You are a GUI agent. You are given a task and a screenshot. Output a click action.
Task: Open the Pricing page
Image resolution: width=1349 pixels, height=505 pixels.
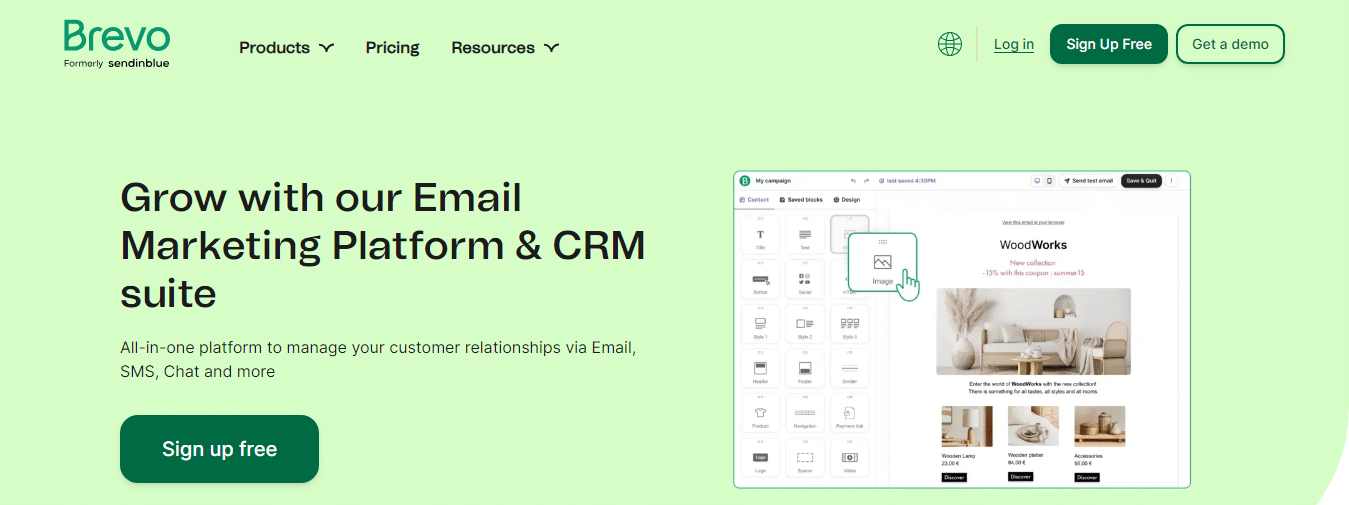point(392,47)
